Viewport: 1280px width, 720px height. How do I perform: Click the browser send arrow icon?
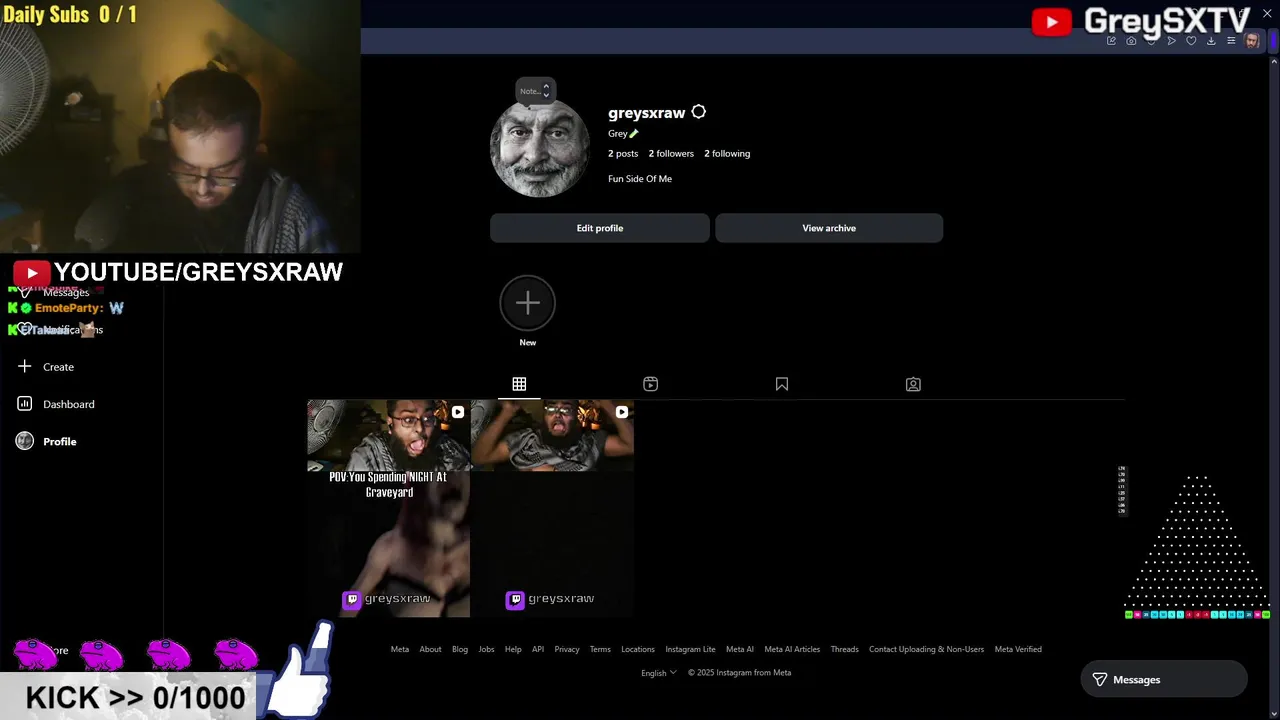click(1171, 41)
